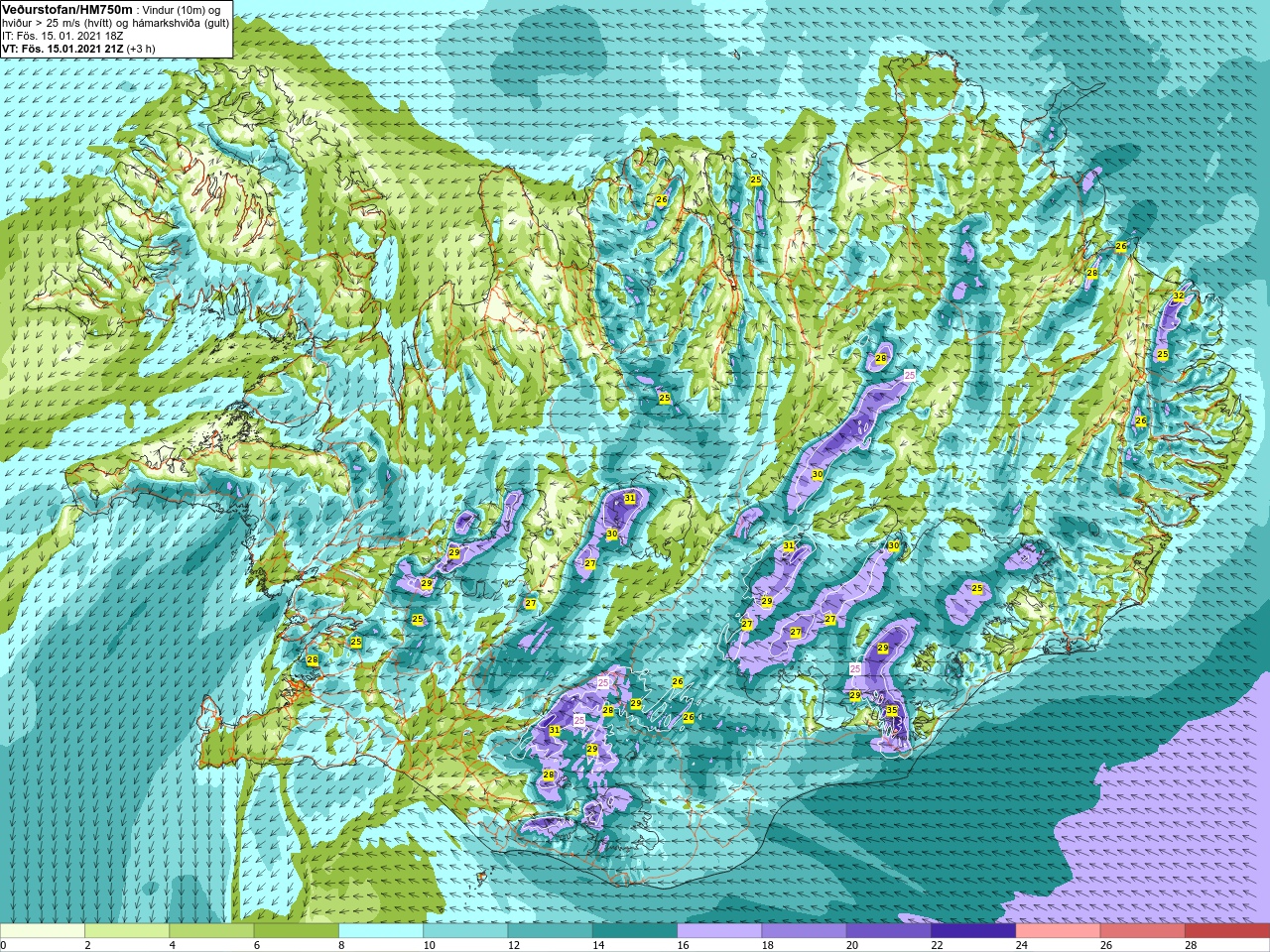
Task: Click the scale tick label 4
Action: pos(172,945)
